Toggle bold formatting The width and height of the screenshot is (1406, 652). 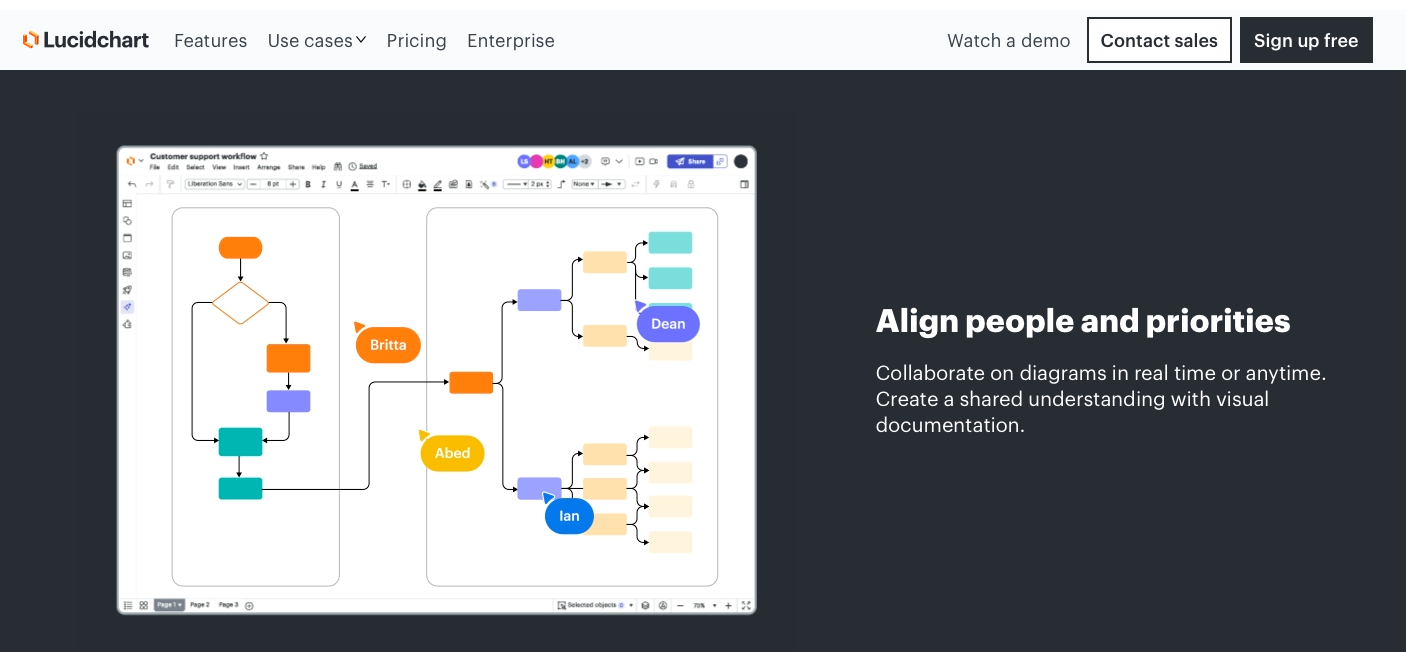click(308, 184)
